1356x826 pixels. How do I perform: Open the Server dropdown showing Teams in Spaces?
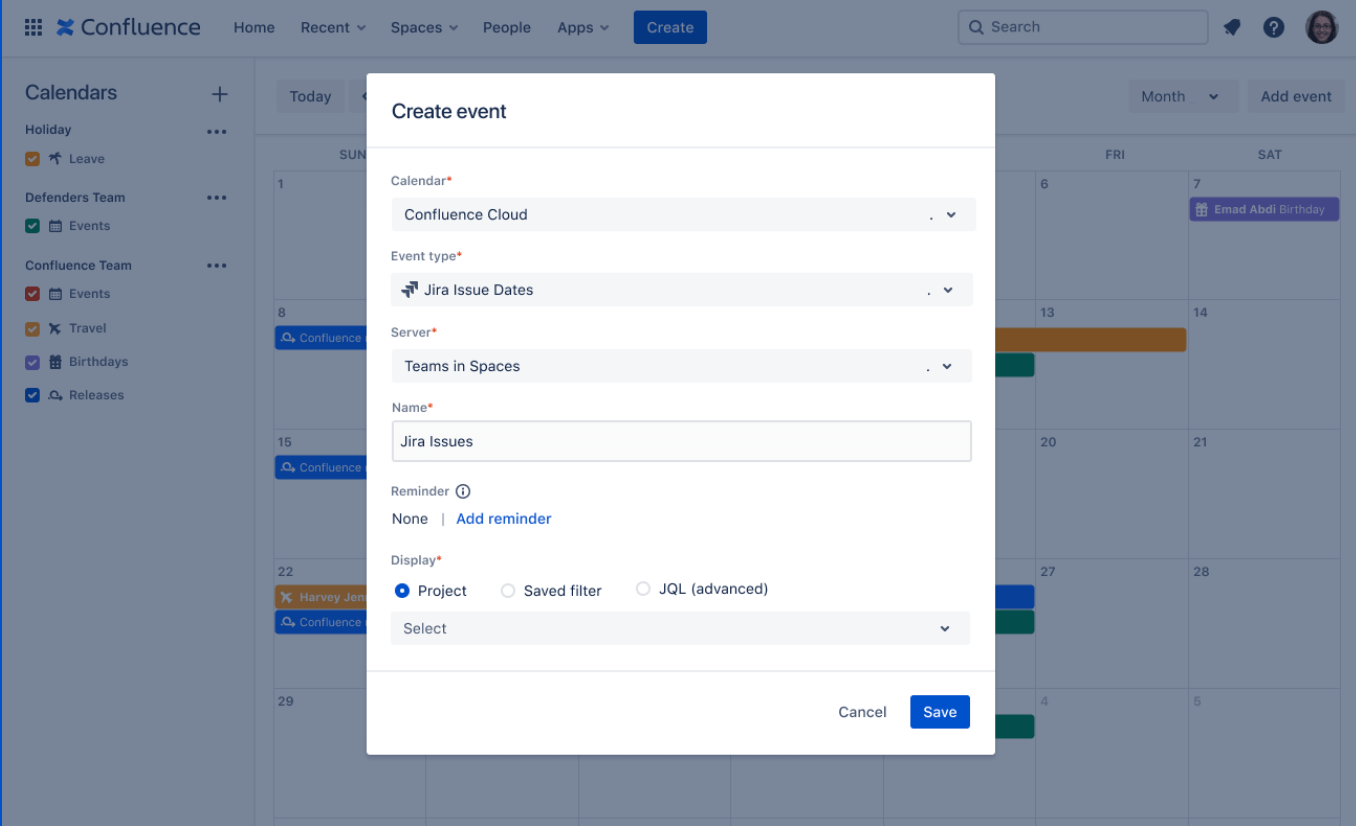coord(682,366)
